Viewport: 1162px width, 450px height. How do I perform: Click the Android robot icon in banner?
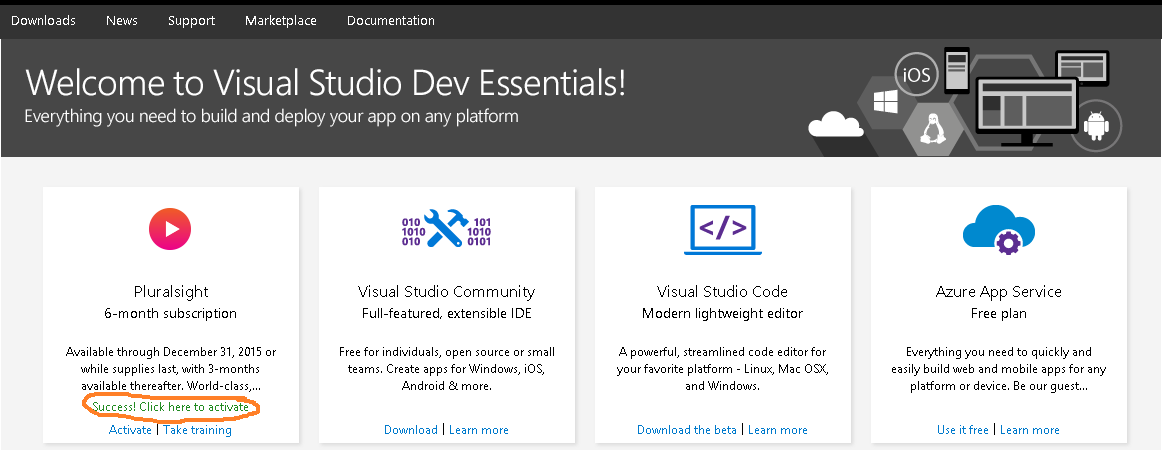tap(1096, 125)
